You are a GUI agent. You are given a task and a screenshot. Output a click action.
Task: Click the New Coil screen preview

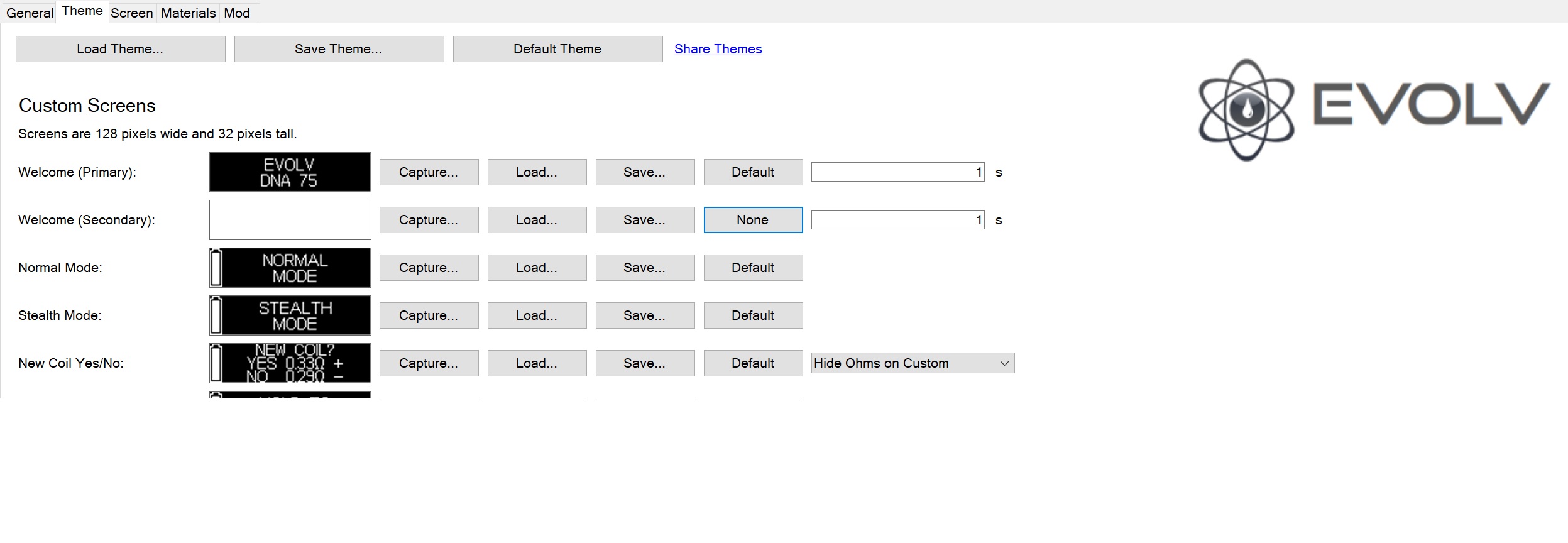[x=290, y=363]
